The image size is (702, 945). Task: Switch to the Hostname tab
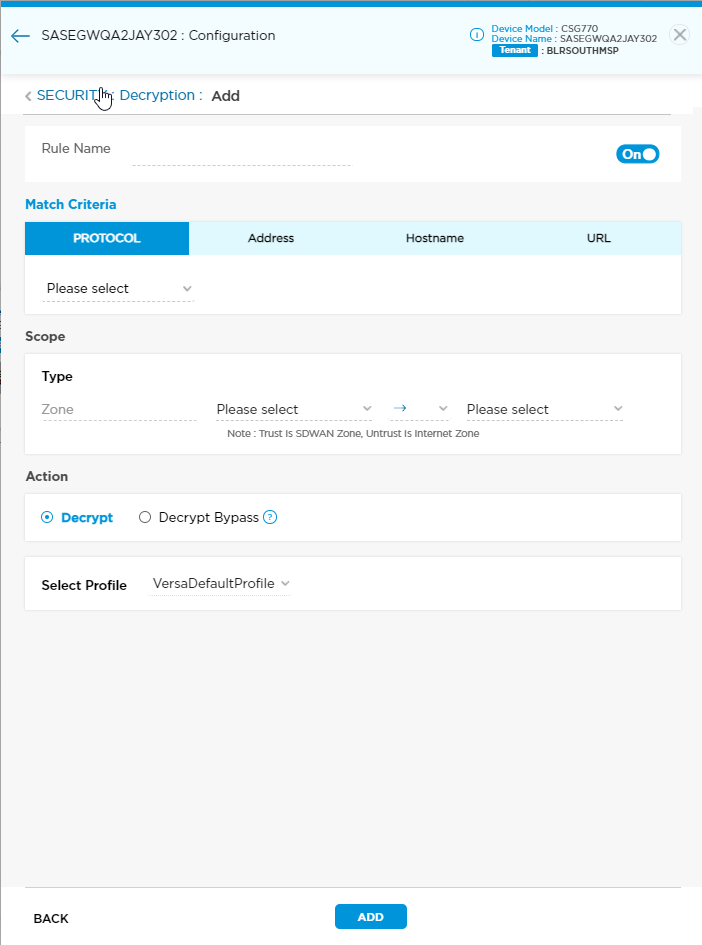(x=434, y=239)
